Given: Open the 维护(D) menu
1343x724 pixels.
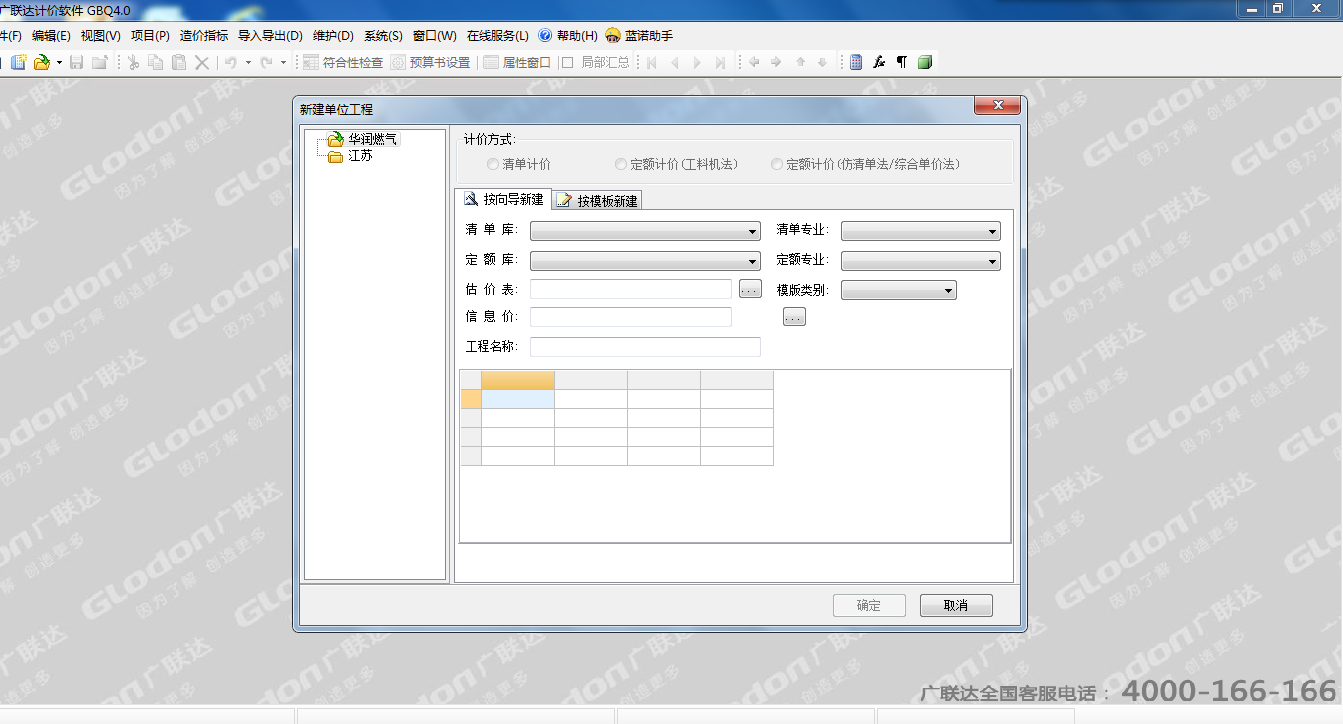Looking at the screenshot, I should [333, 36].
